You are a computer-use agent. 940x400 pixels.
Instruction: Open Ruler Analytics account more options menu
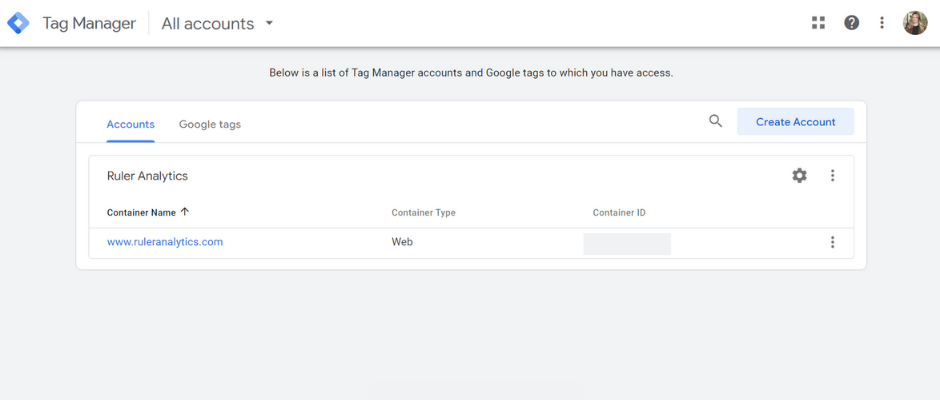coord(832,176)
